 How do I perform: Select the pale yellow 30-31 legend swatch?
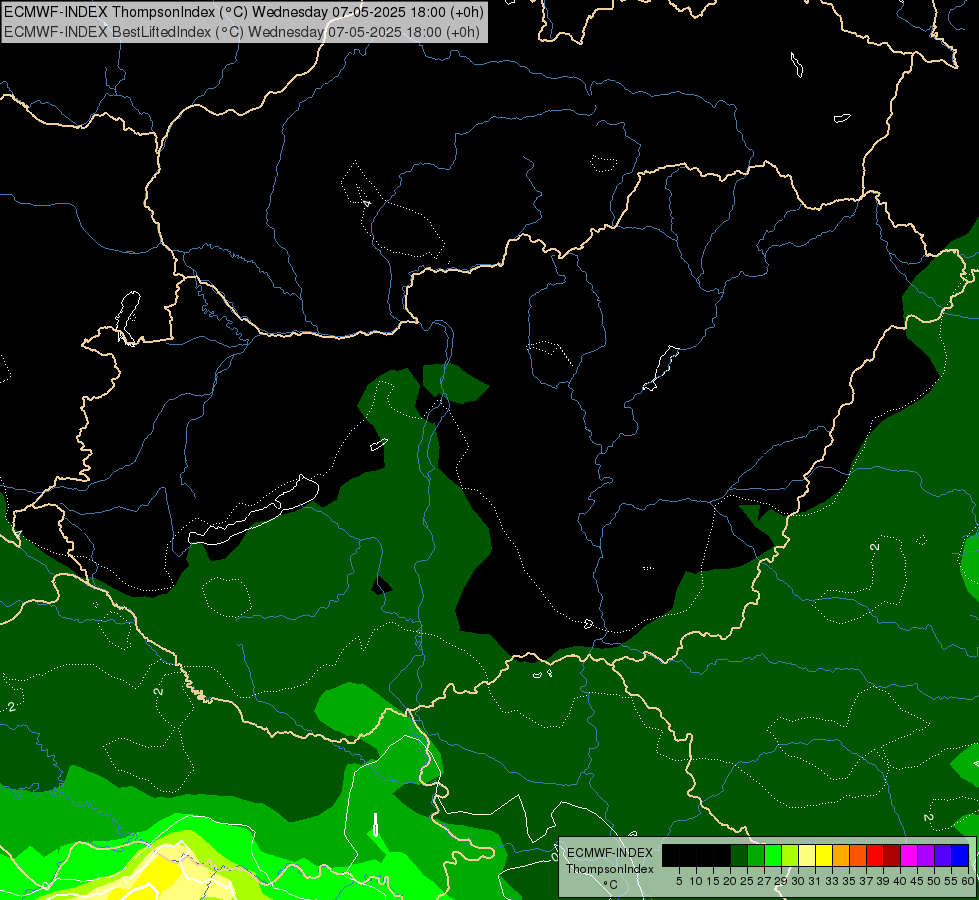coord(807,855)
